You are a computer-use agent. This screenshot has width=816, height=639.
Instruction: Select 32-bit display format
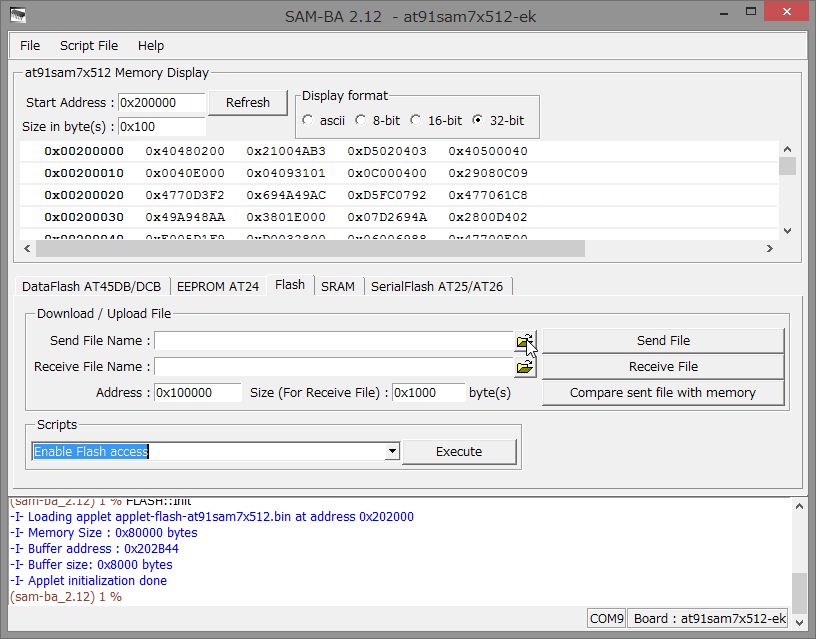477,120
